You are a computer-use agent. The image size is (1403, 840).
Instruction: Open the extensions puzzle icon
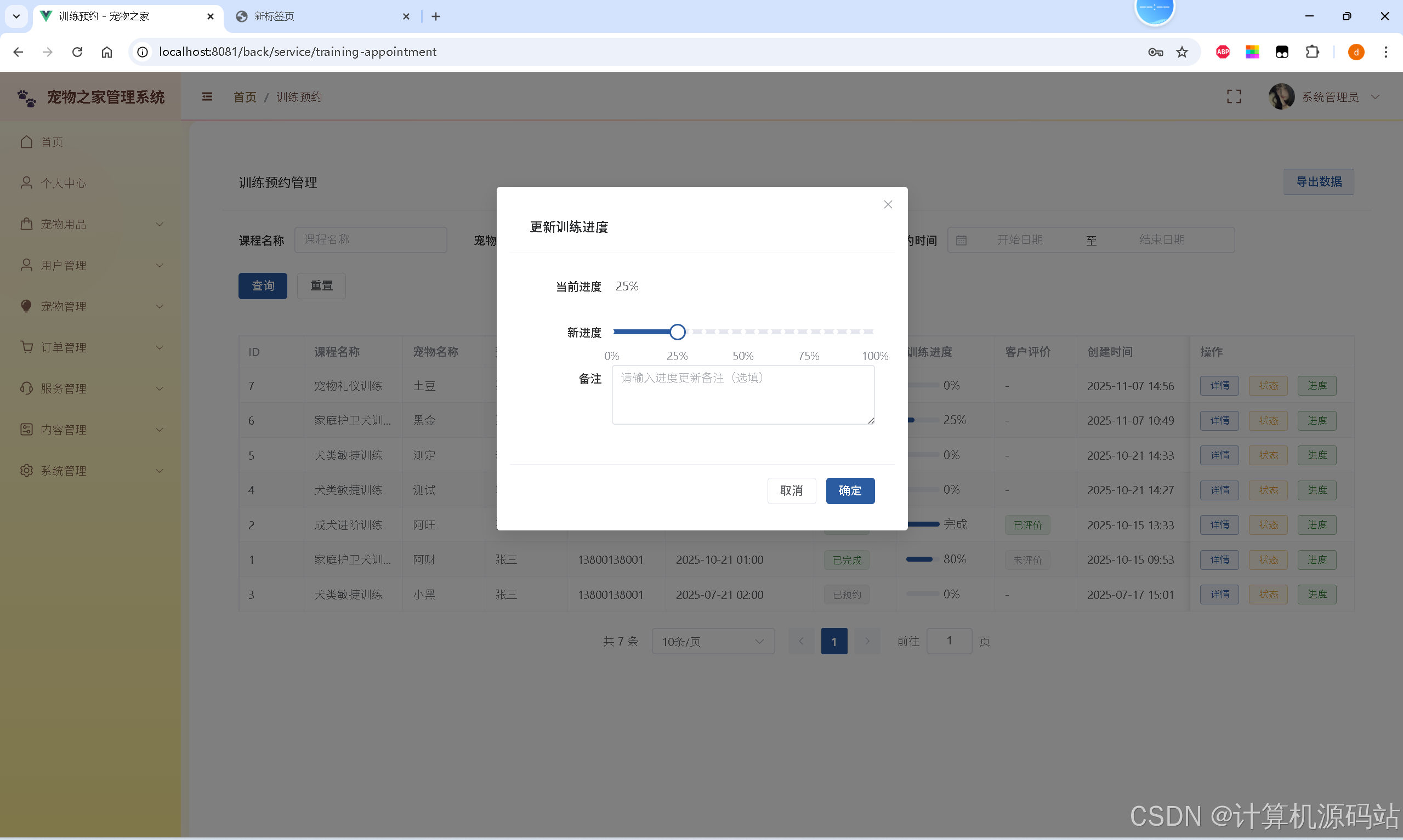pos(1312,52)
